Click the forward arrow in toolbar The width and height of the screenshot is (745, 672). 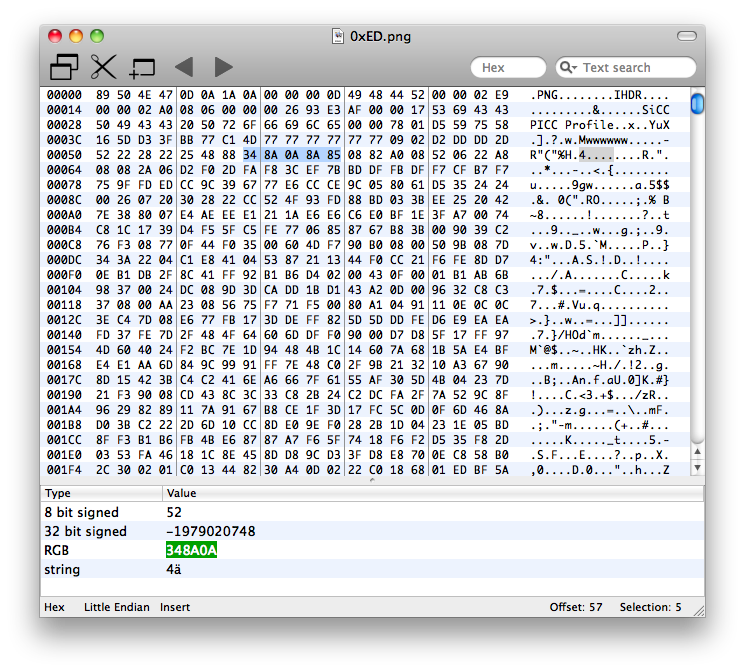click(x=223, y=67)
